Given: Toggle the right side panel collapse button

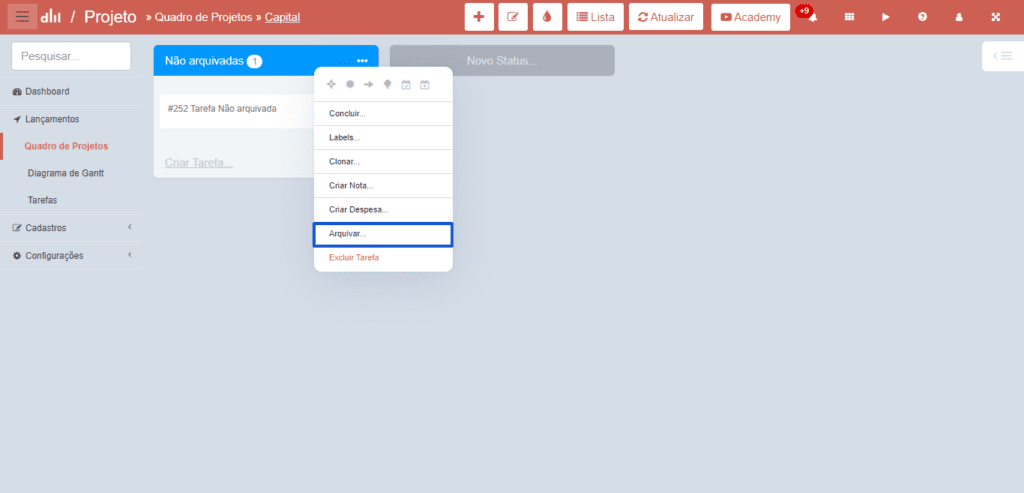Looking at the screenshot, I should 1002,56.
